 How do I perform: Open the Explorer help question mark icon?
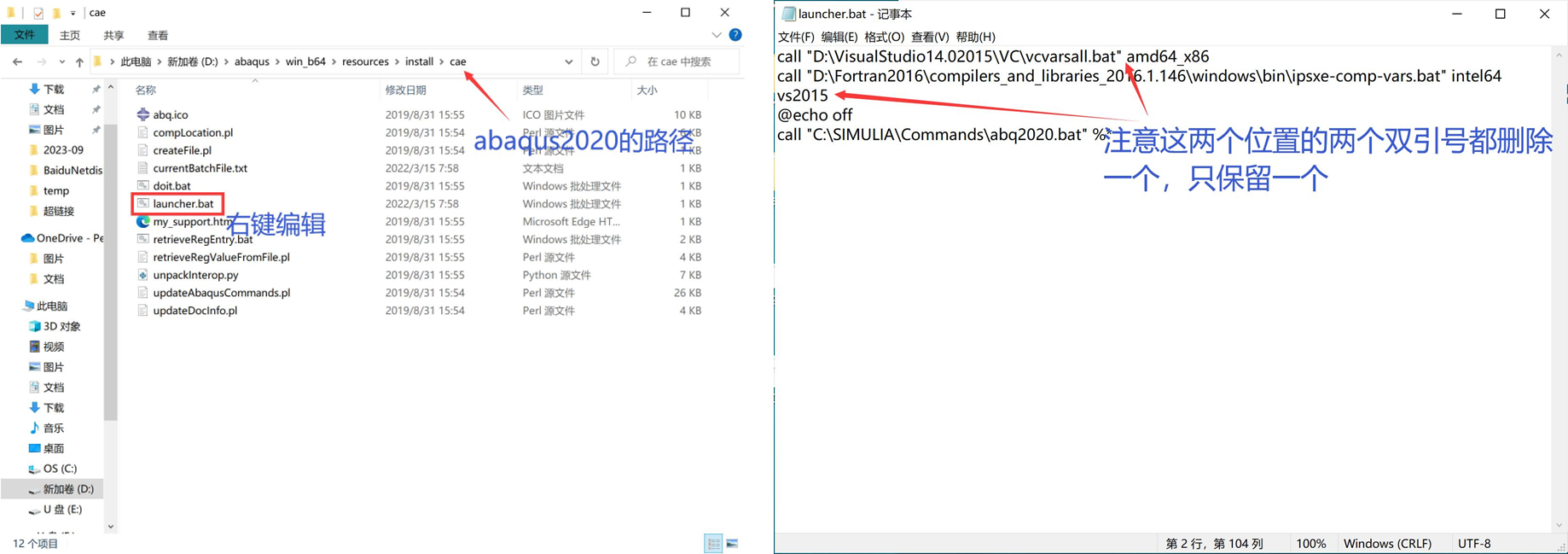[x=735, y=35]
